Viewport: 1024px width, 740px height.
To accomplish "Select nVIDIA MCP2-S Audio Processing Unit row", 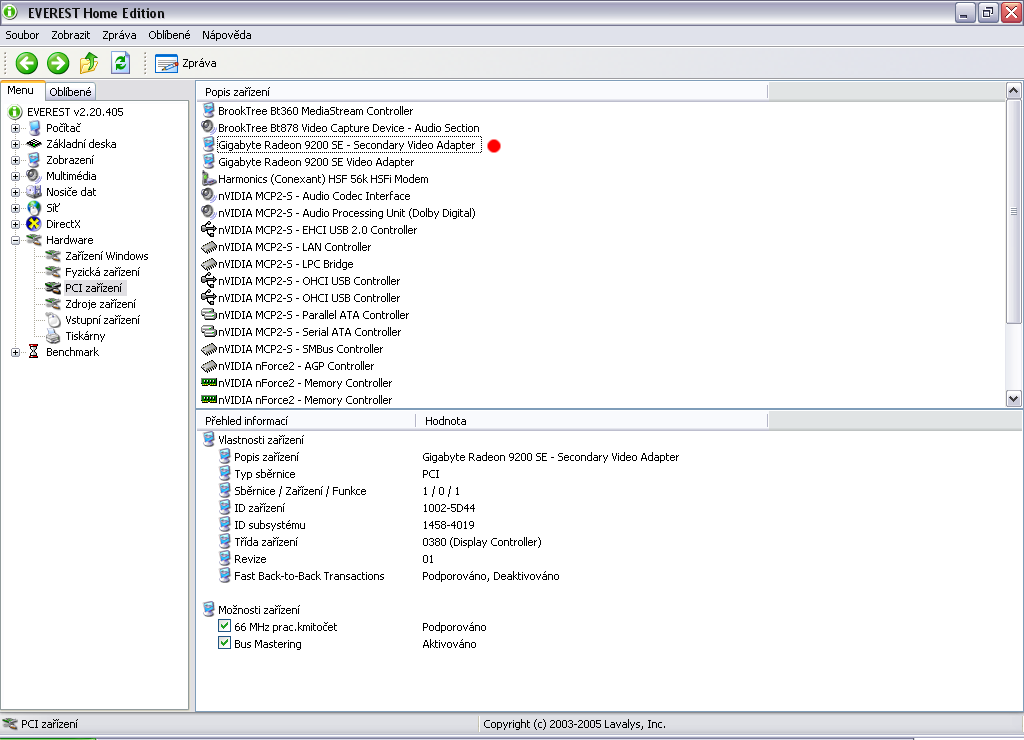I will 347,213.
